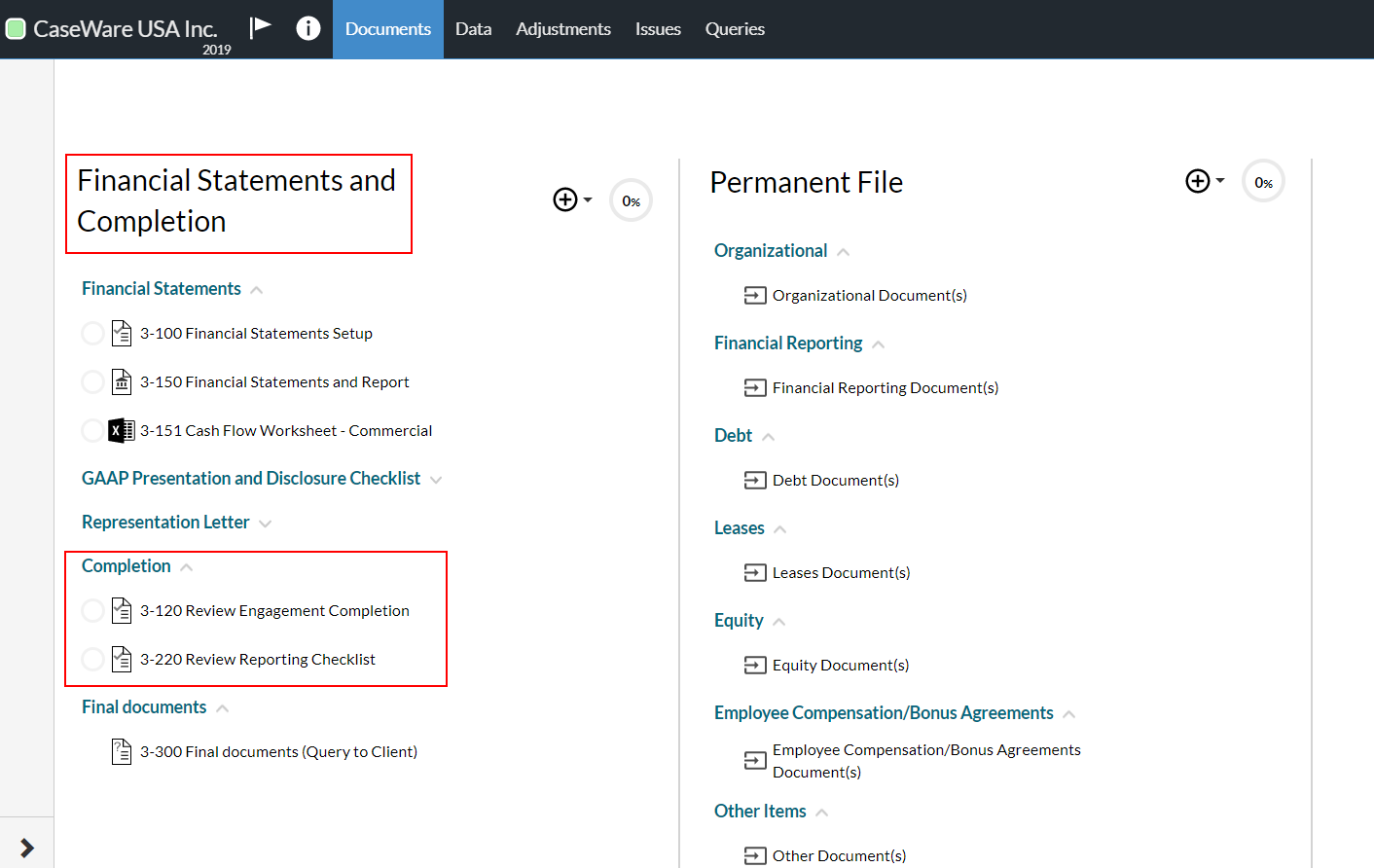
Task: Click the Leases Document(s) placeholder icon
Action: pos(755,572)
